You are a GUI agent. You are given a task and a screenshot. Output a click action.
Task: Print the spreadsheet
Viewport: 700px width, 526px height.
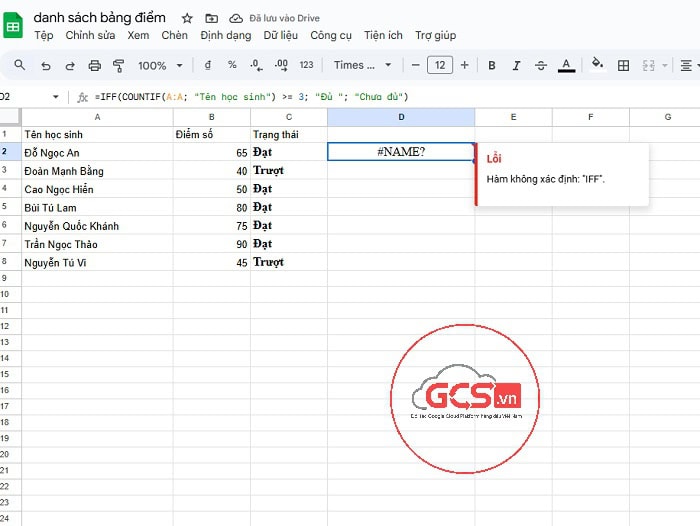[95, 66]
